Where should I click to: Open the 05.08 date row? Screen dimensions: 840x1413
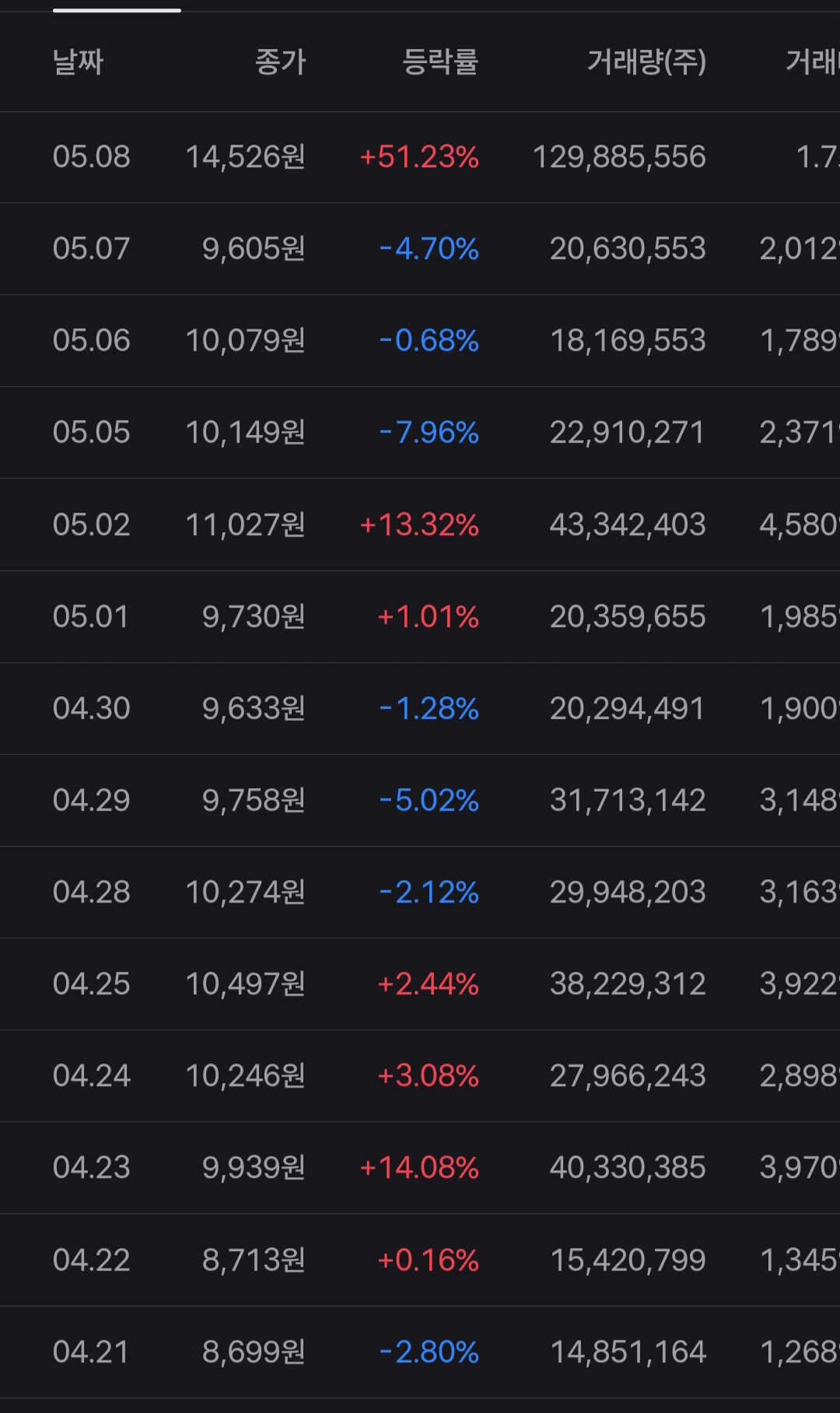click(x=420, y=157)
